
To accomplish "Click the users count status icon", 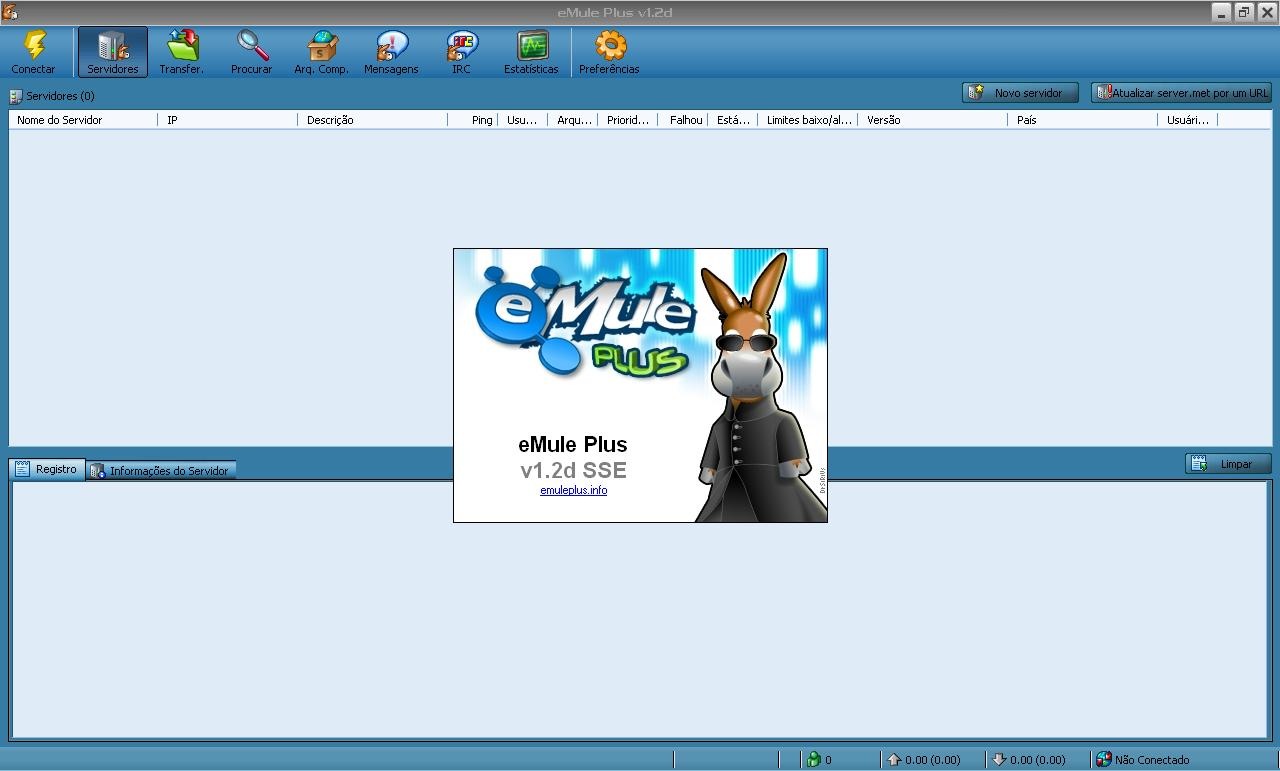I will coord(814,760).
